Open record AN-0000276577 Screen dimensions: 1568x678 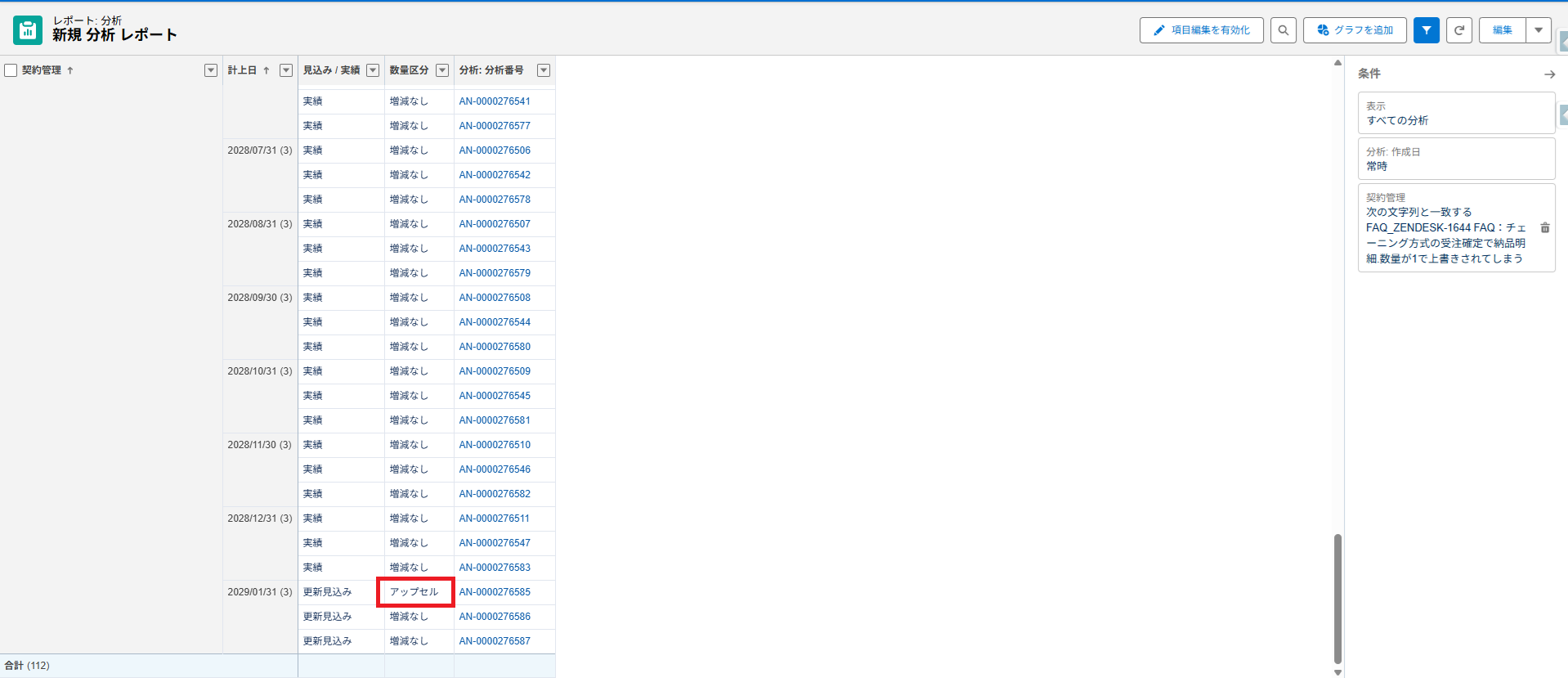point(495,126)
